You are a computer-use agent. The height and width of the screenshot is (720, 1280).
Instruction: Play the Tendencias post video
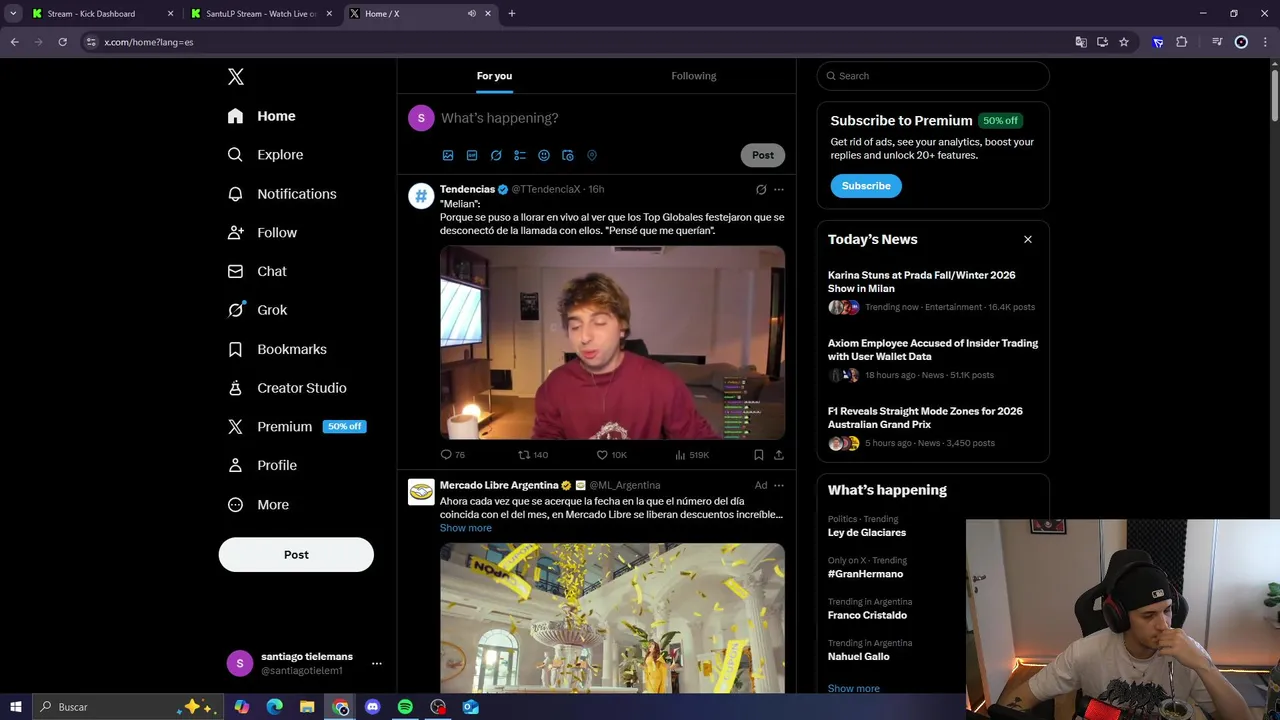pos(612,342)
